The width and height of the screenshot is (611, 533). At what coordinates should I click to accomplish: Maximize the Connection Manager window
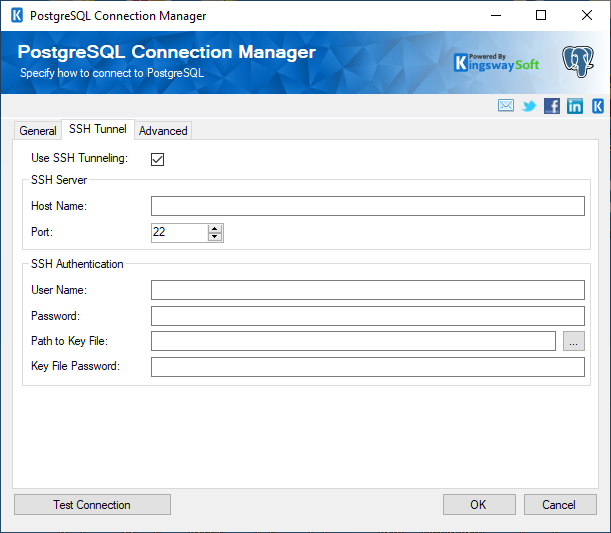point(541,16)
